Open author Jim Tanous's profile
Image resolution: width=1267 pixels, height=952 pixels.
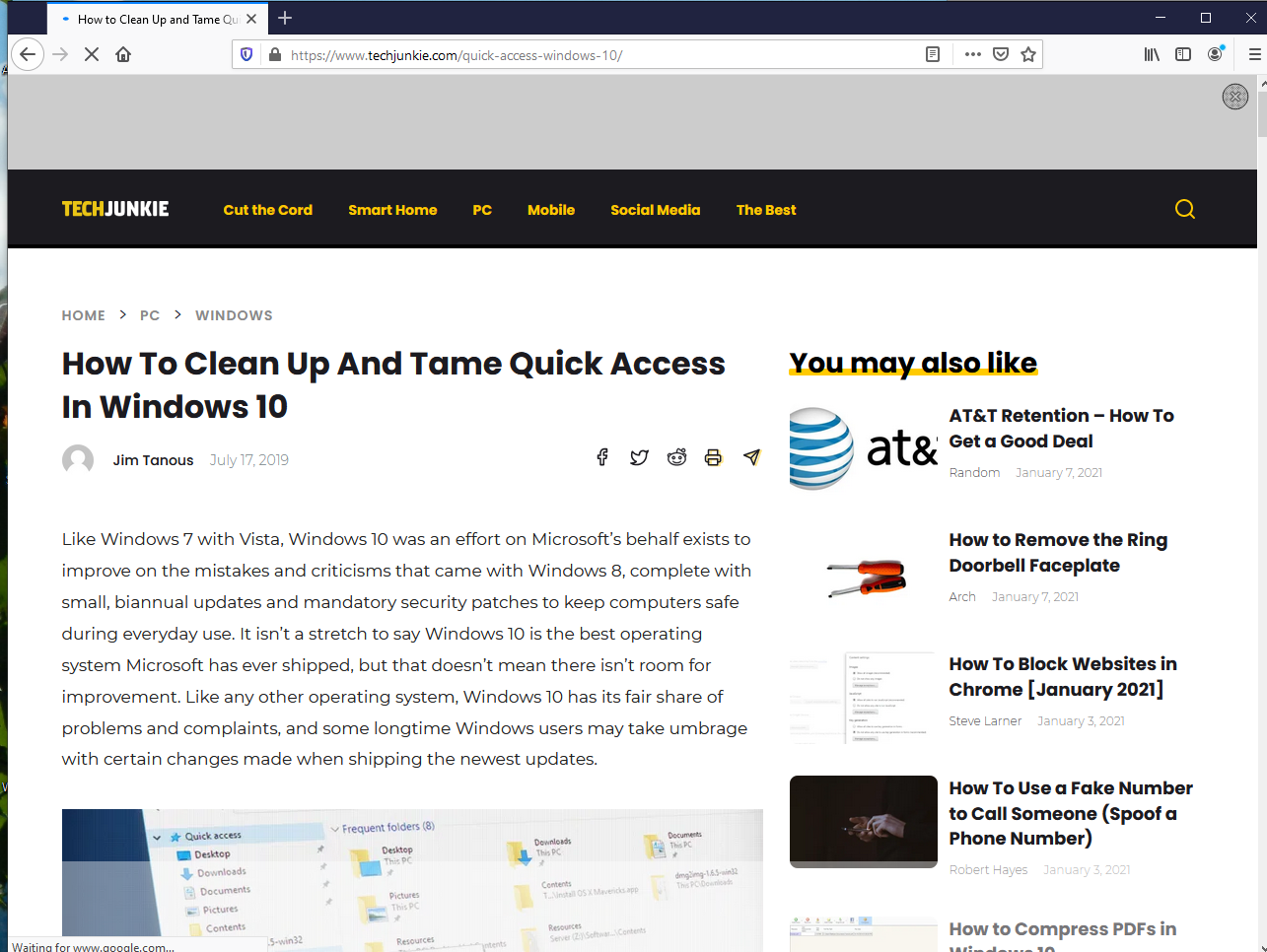point(153,459)
